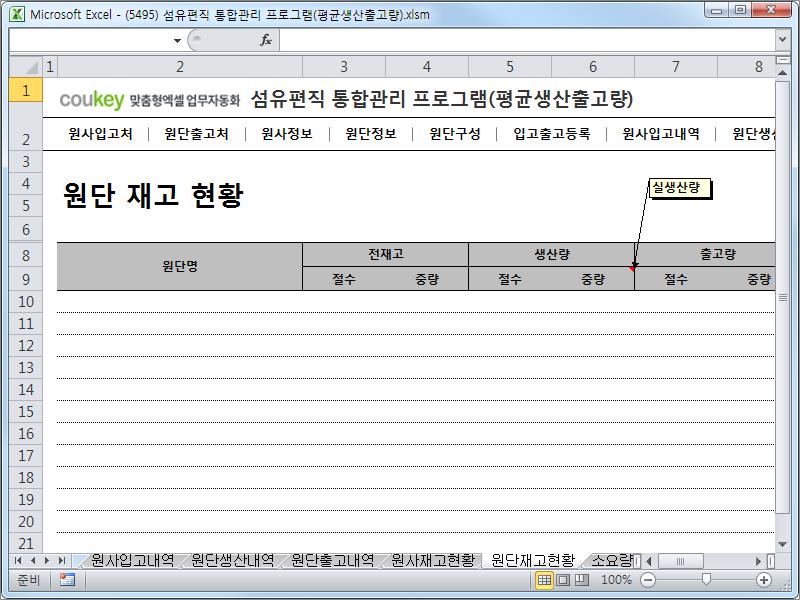Switch to Page Layout view icon
800x600 pixels.
[x=563, y=580]
